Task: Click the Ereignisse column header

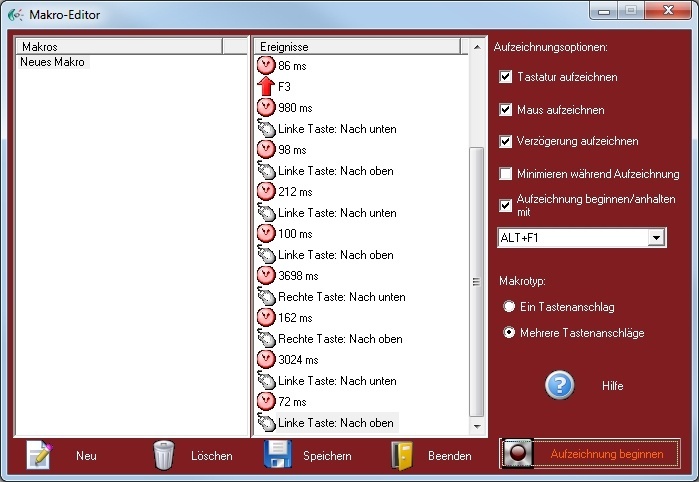Action: 357,46
